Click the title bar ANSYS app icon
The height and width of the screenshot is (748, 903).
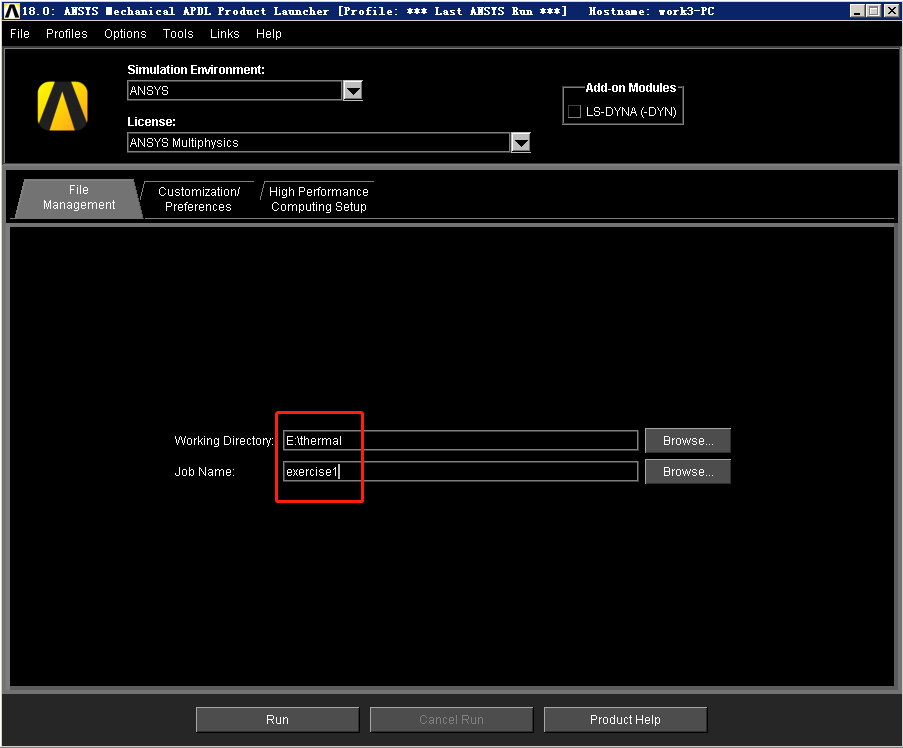tap(11, 11)
